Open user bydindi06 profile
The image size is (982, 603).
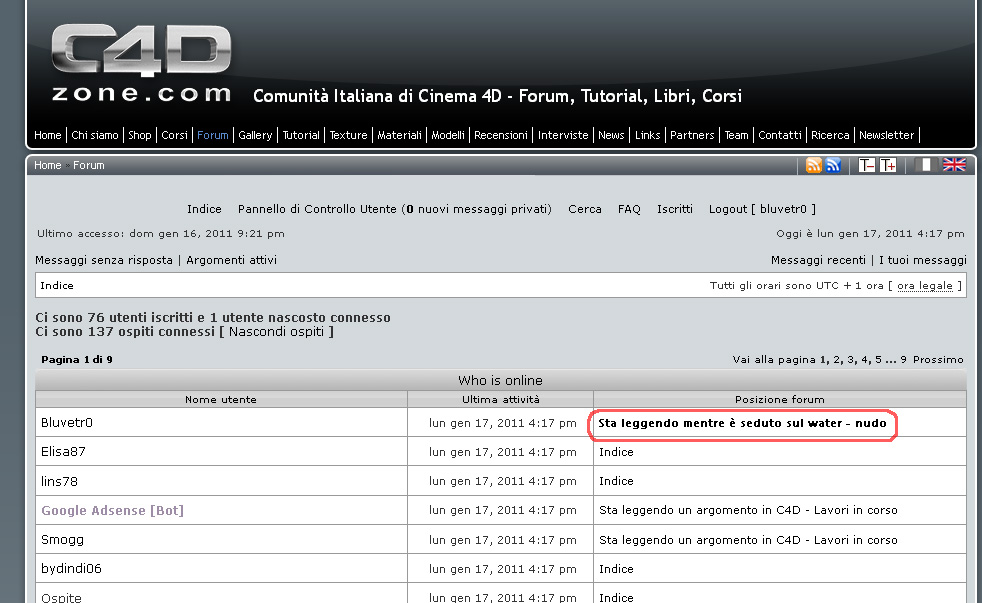point(71,569)
